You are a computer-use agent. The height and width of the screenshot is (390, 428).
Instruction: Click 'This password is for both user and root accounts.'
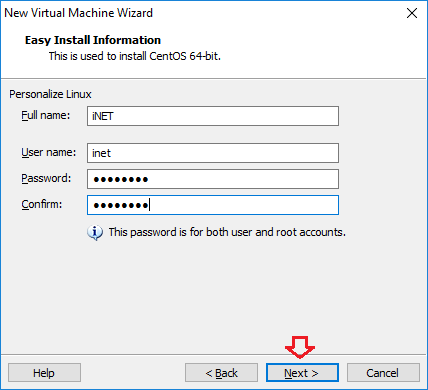pyautogui.click(x=227, y=232)
